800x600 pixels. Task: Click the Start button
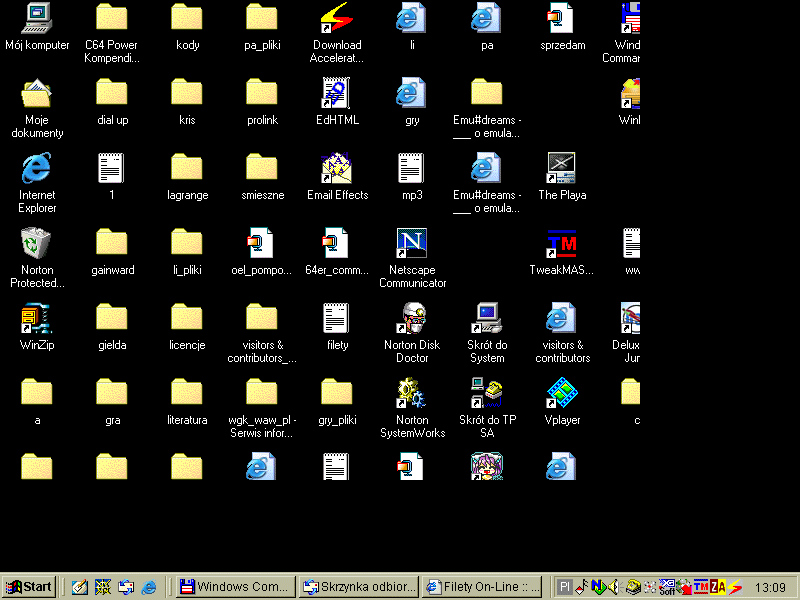(x=29, y=587)
